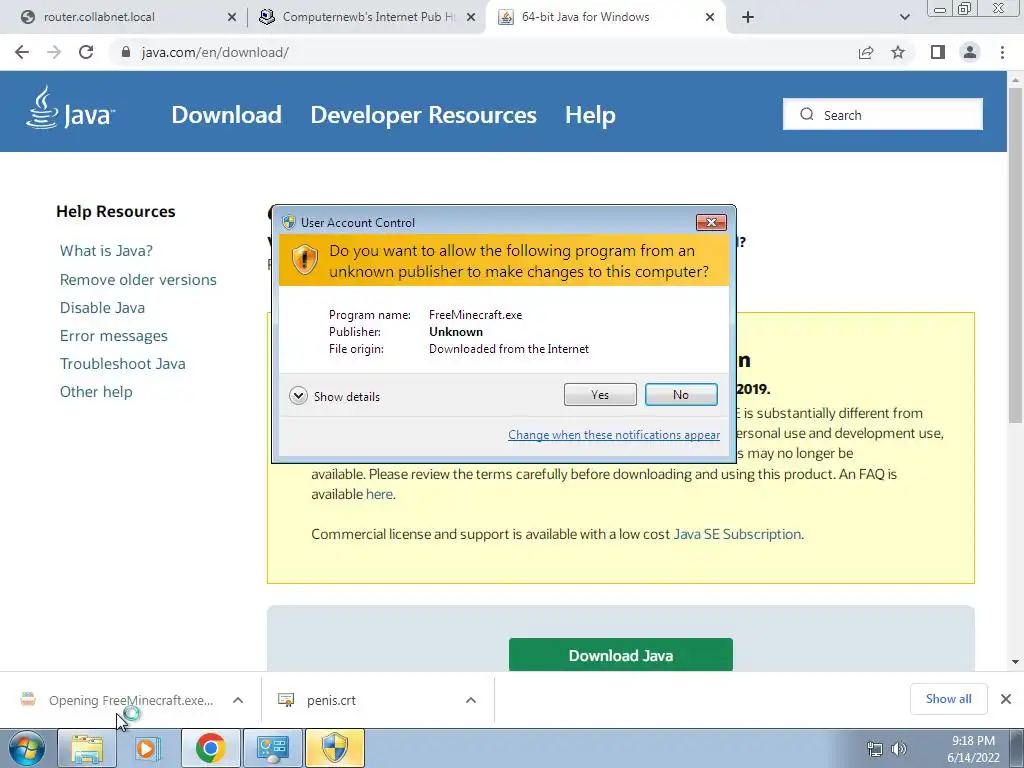Click the Java site Search field
Viewport: 1024px width, 768px height.
point(882,114)
